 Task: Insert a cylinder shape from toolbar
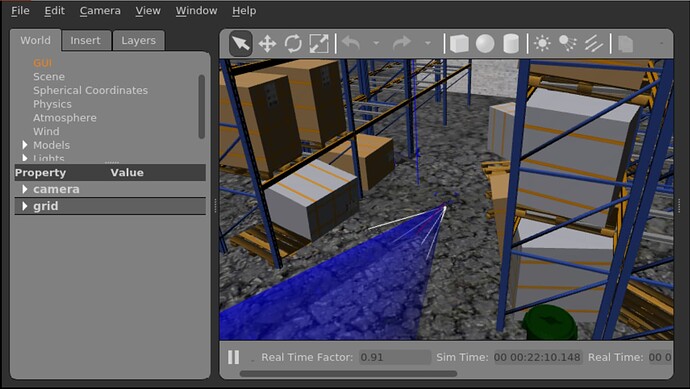pos(510,44)
